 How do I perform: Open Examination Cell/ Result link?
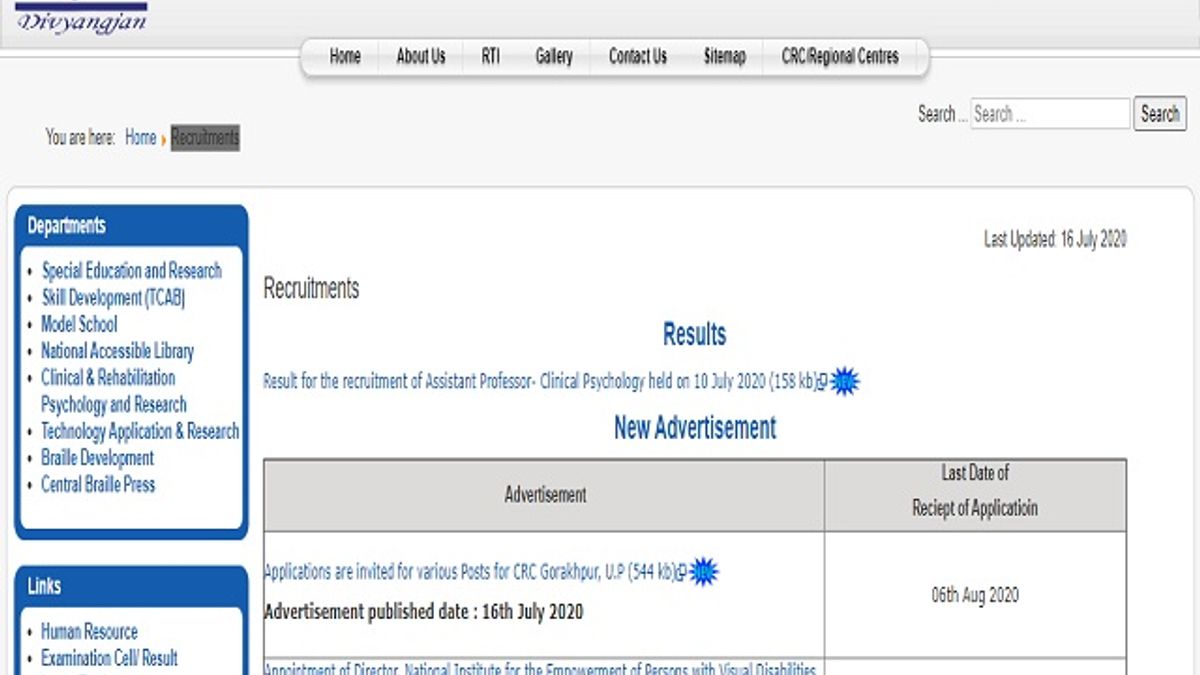pos(109,659)
